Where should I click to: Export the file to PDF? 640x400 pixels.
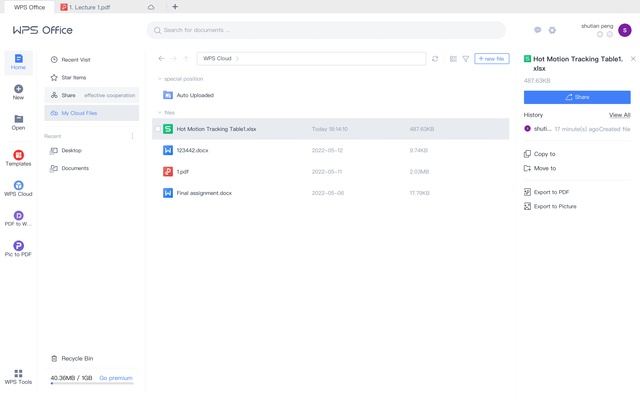pos(547,192)
